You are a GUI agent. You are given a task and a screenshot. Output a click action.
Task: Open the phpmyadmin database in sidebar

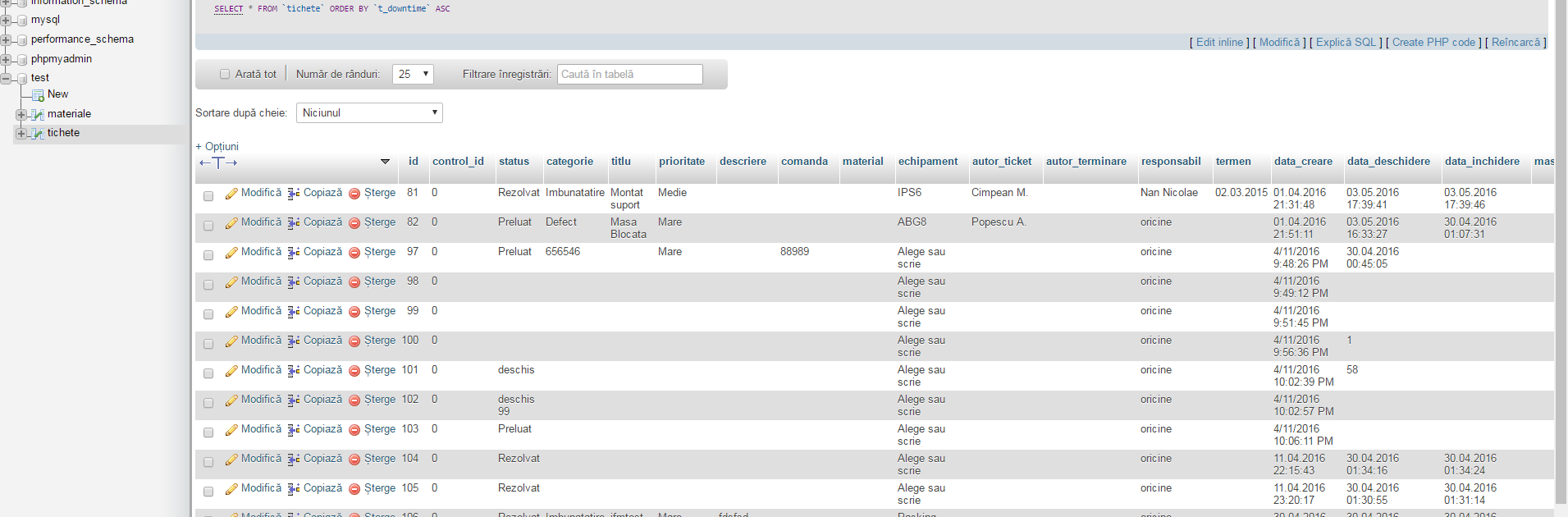click(x=62, y=59)
